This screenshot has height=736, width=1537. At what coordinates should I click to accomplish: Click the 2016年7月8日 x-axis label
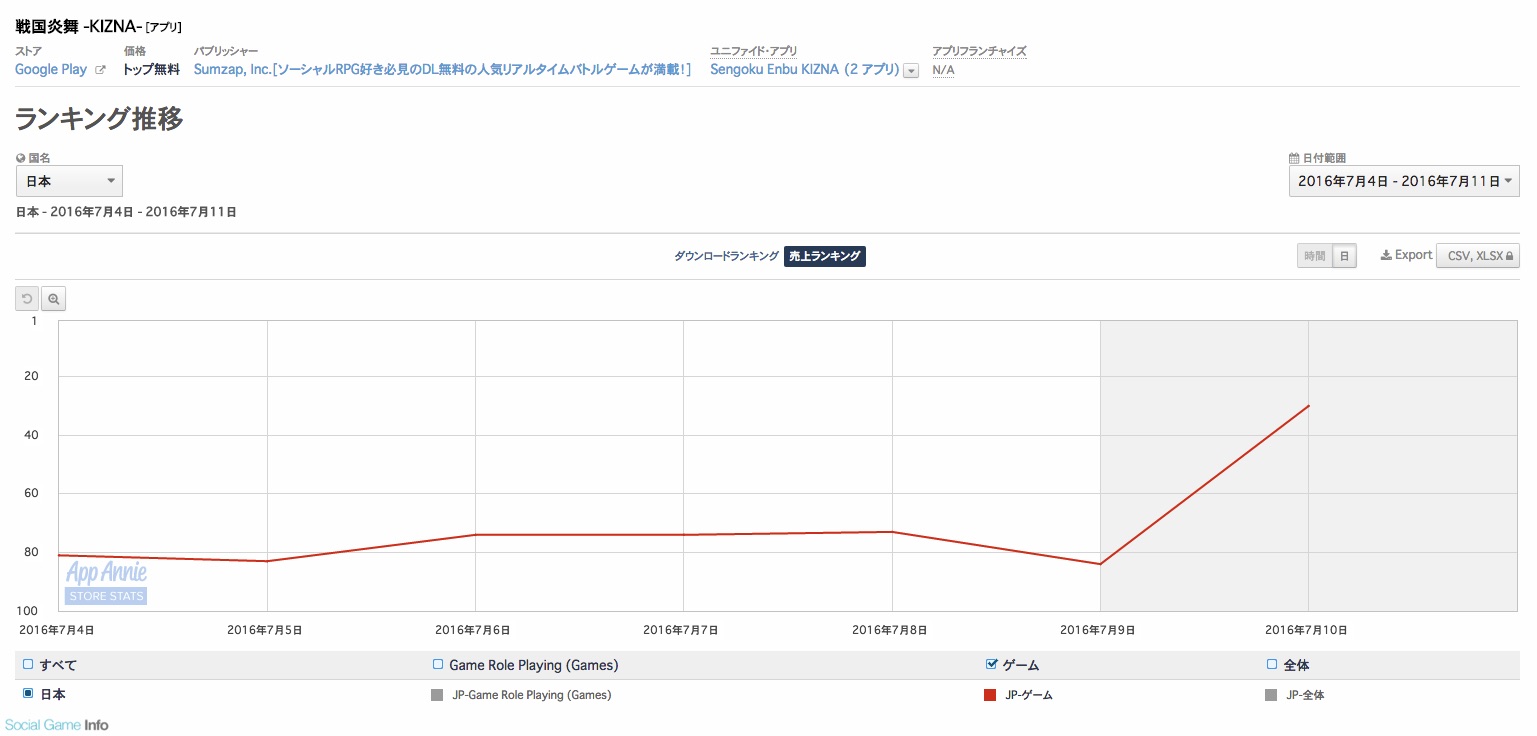click(x=890, y=630)
